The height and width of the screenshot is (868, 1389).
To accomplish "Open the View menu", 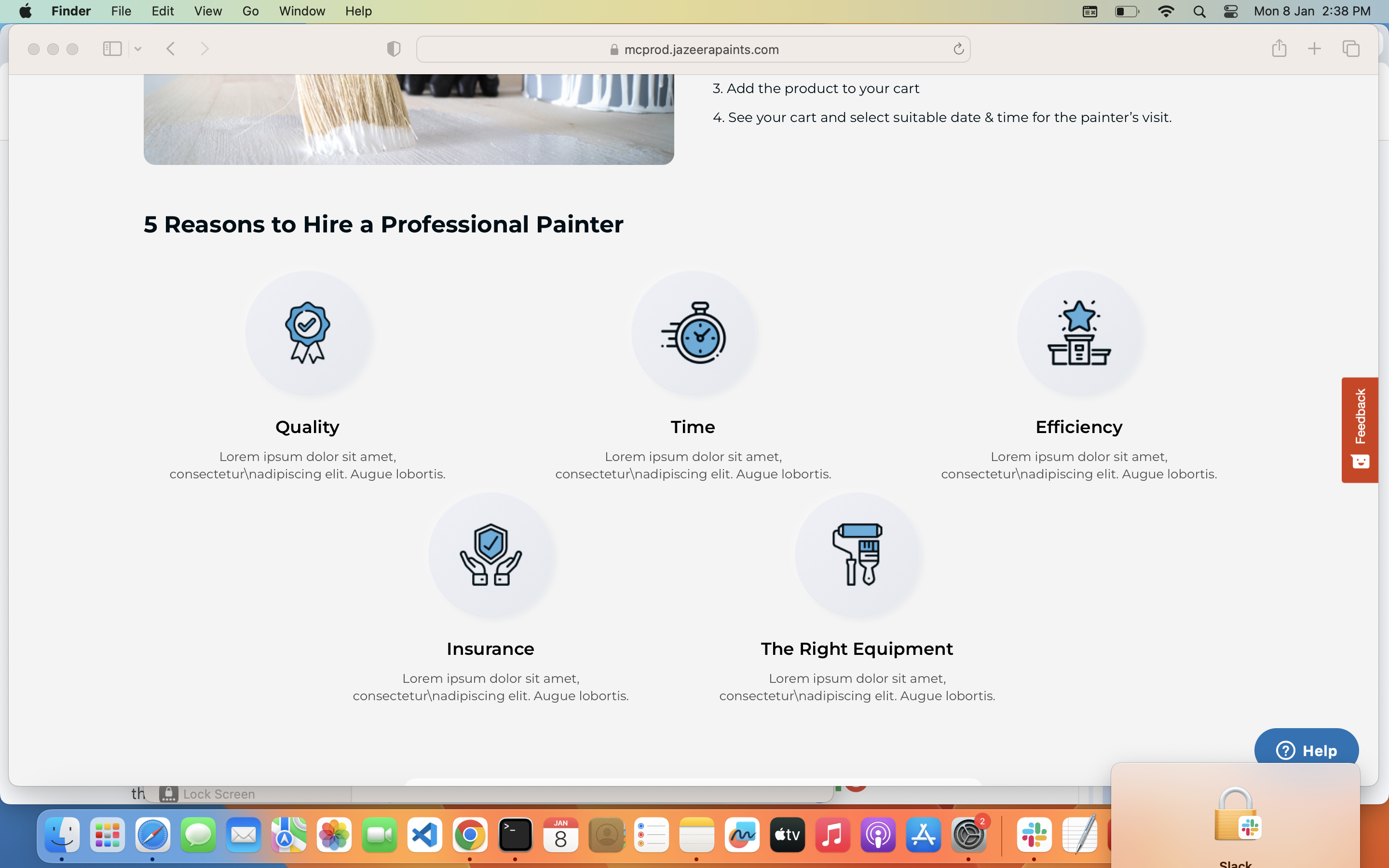I will 208,11.
